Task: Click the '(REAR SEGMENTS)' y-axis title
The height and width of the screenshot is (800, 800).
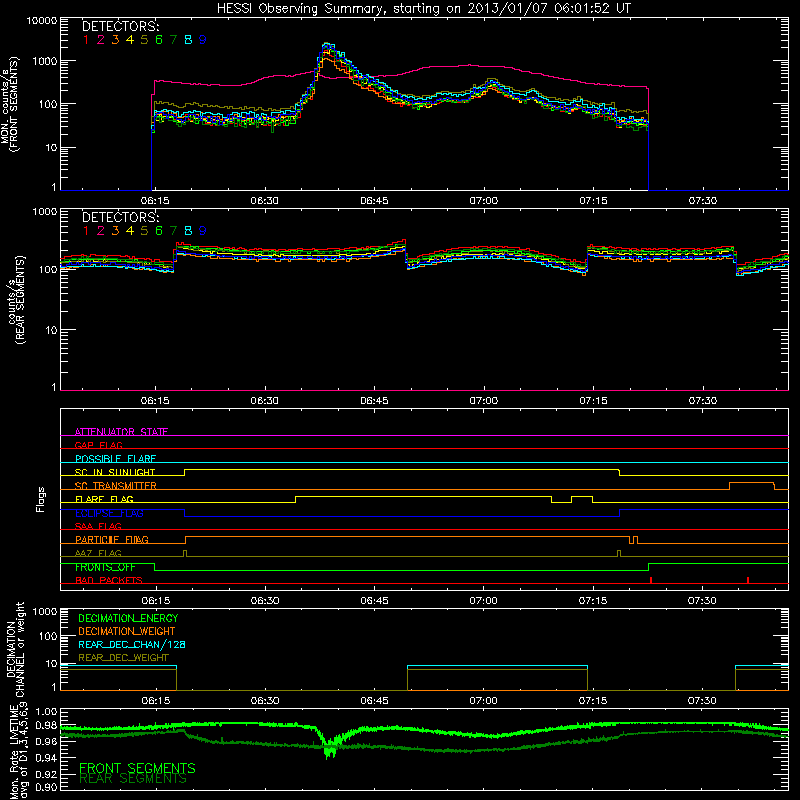Action: point(20,300)
